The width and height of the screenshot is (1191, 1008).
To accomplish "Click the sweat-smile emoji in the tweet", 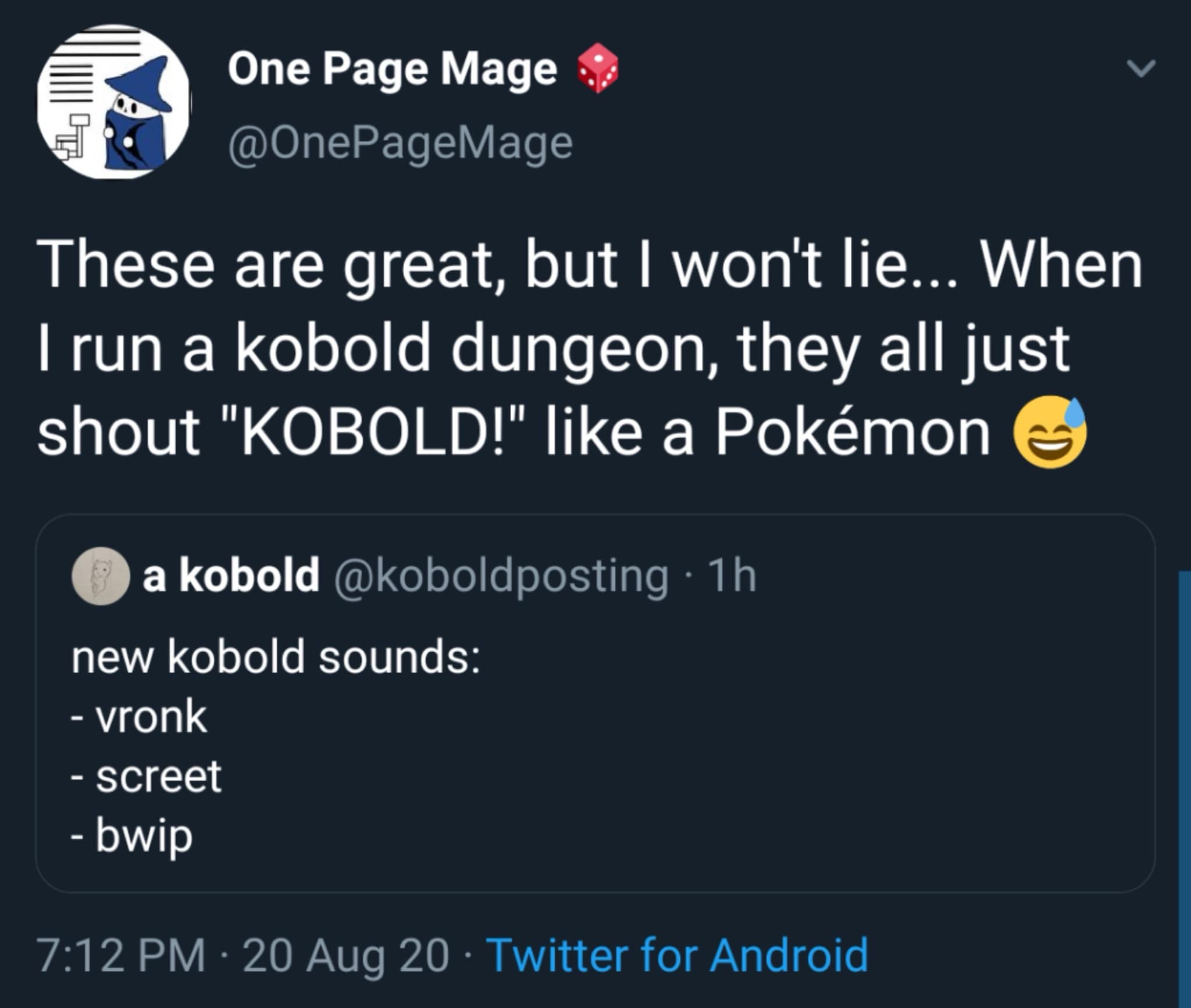I will [x=1050, y=433].
